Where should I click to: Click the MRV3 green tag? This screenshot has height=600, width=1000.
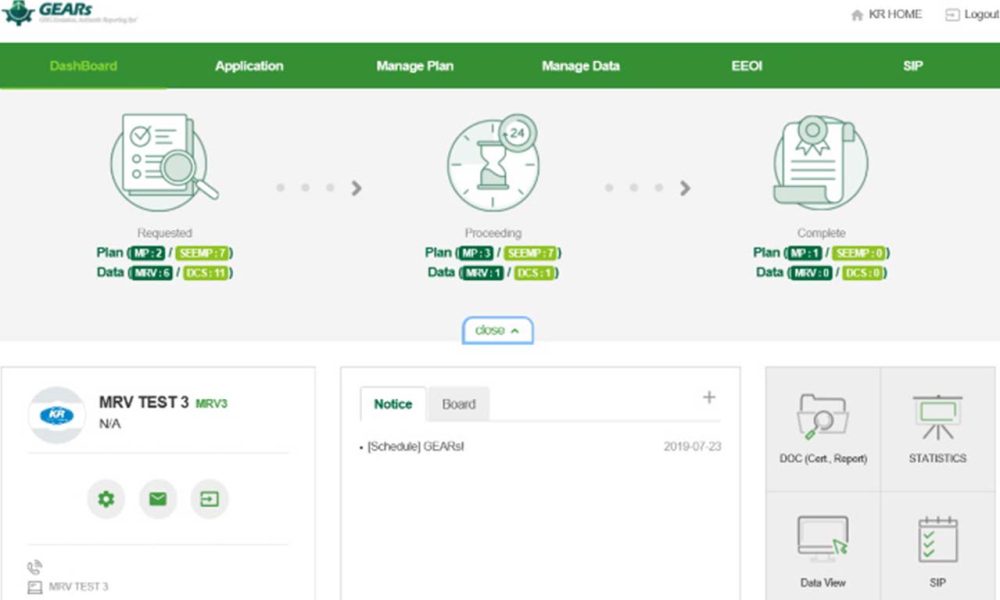[x=211, y=404]
